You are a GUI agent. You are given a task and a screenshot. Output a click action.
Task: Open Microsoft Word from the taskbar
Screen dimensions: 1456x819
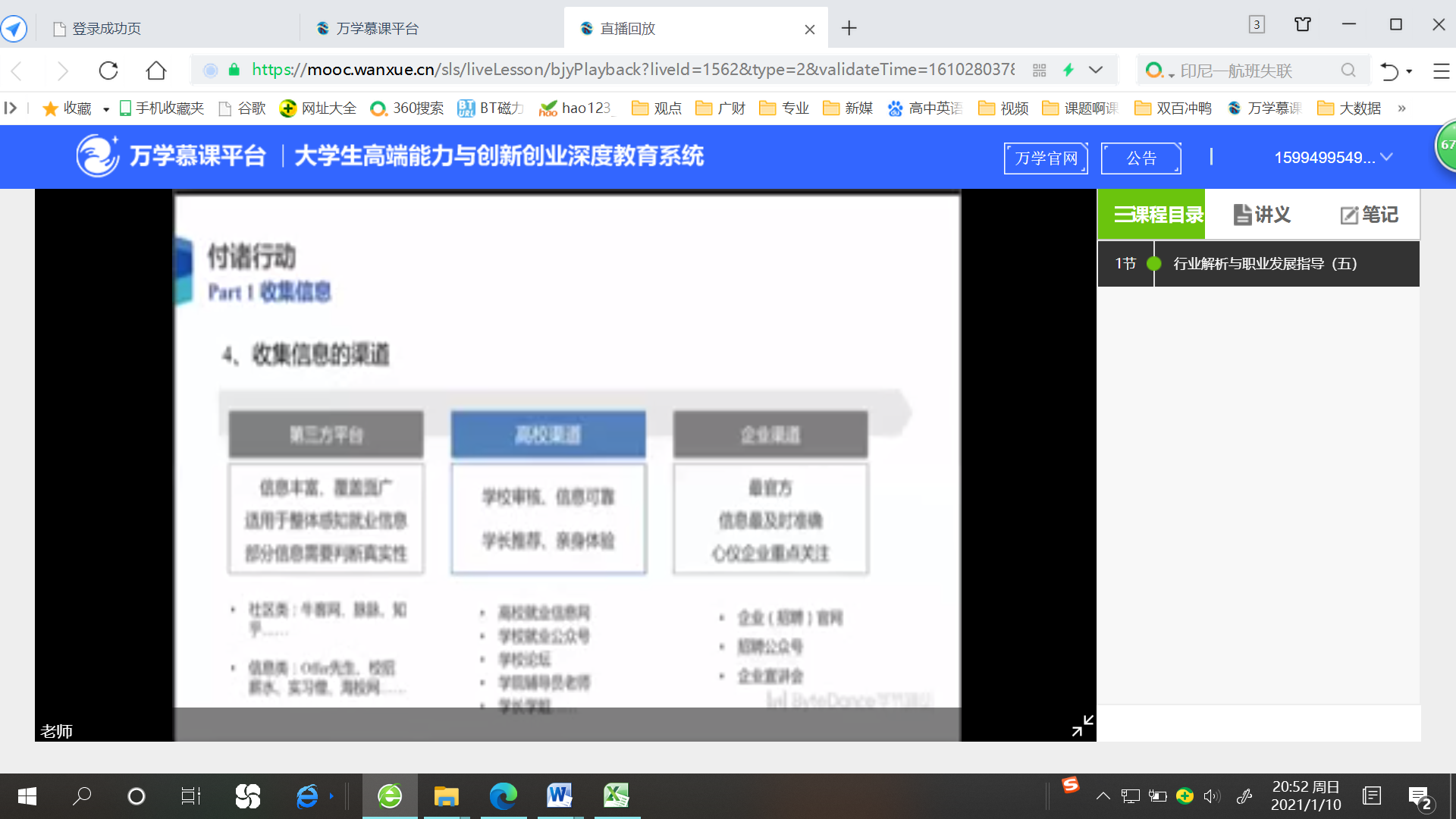coord(560,795)
